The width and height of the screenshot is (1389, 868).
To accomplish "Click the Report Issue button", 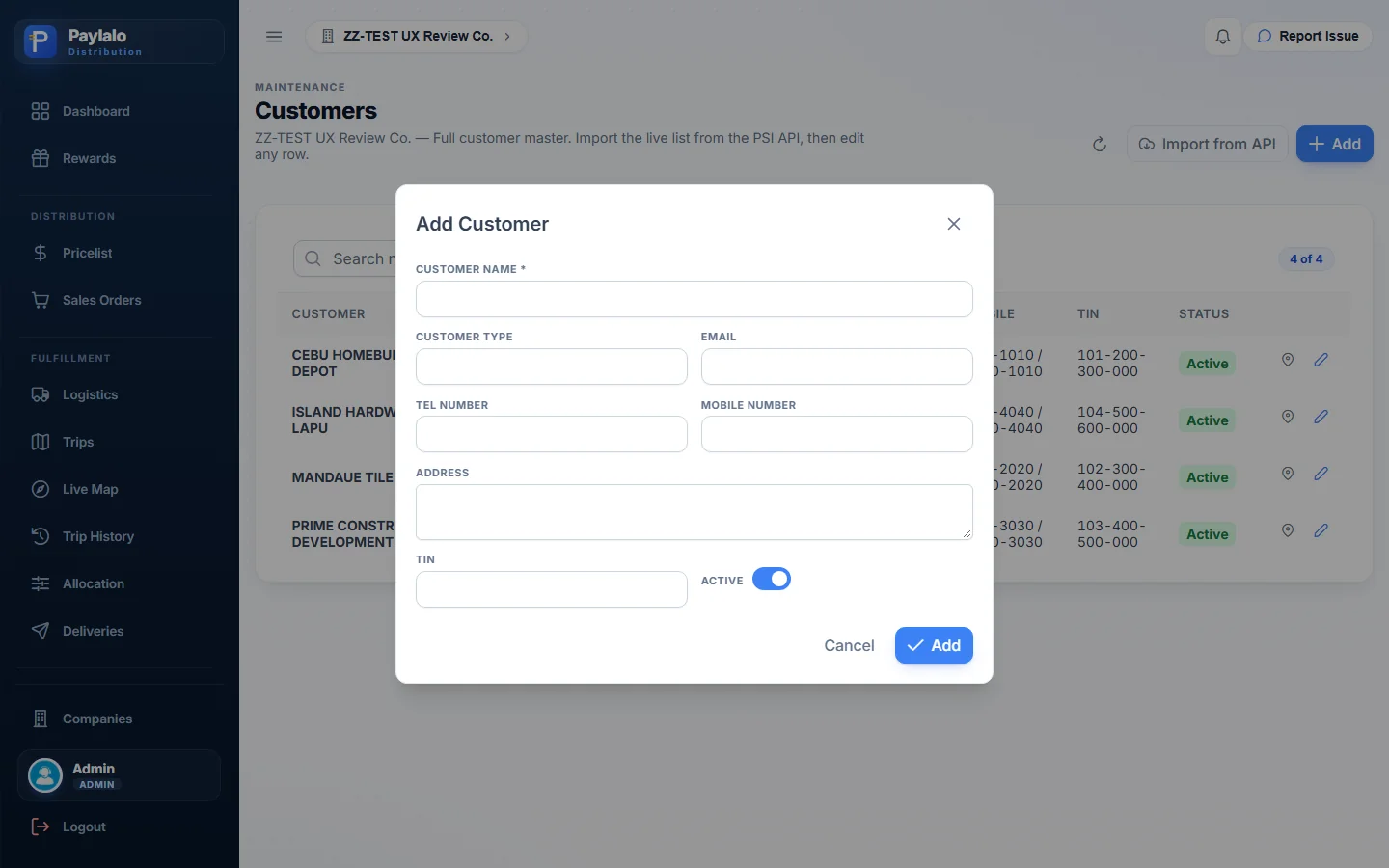I will pyautogui.click(x=1308, y=37).
